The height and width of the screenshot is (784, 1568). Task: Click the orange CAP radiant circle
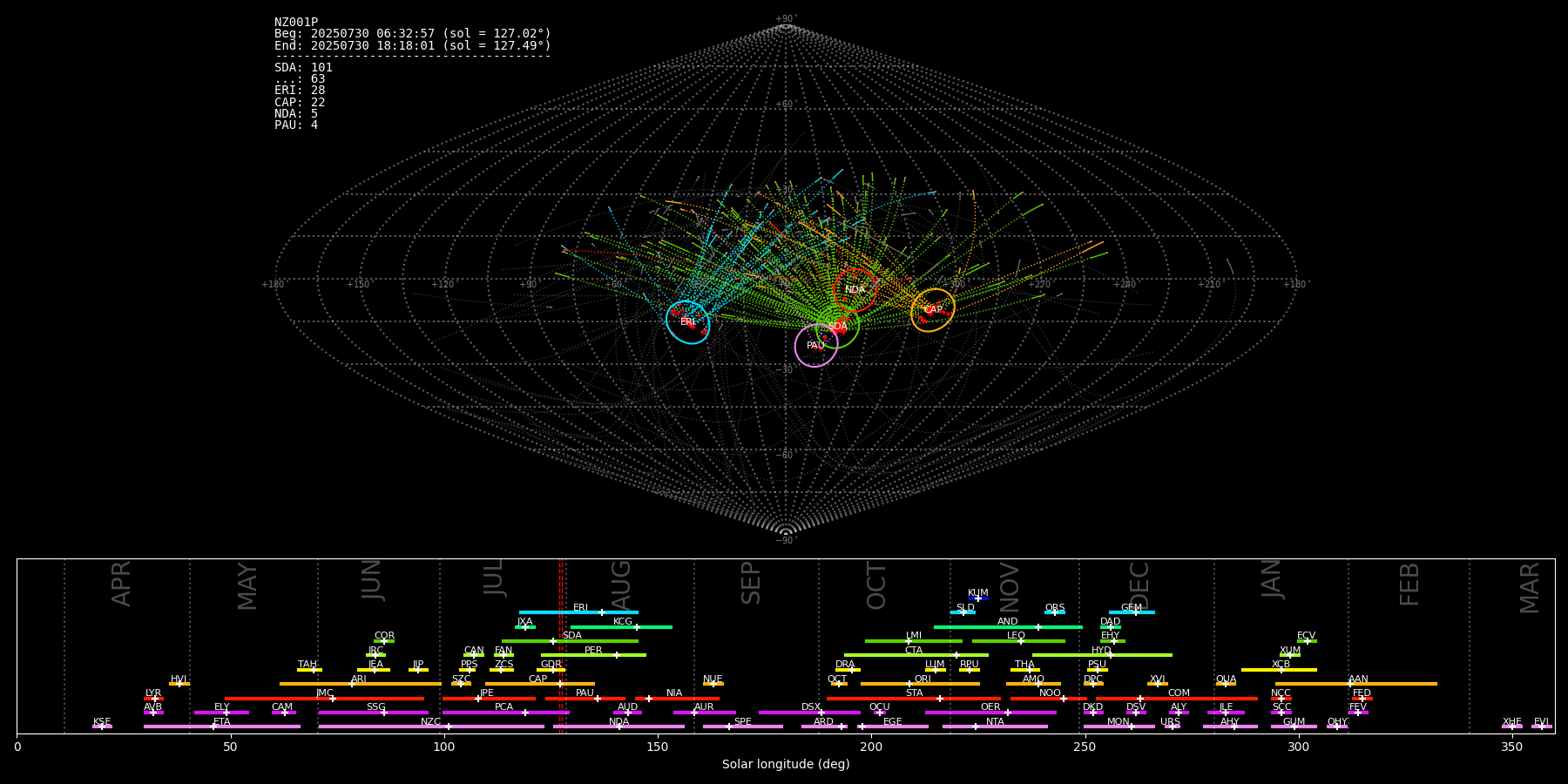tap(933, 310)
